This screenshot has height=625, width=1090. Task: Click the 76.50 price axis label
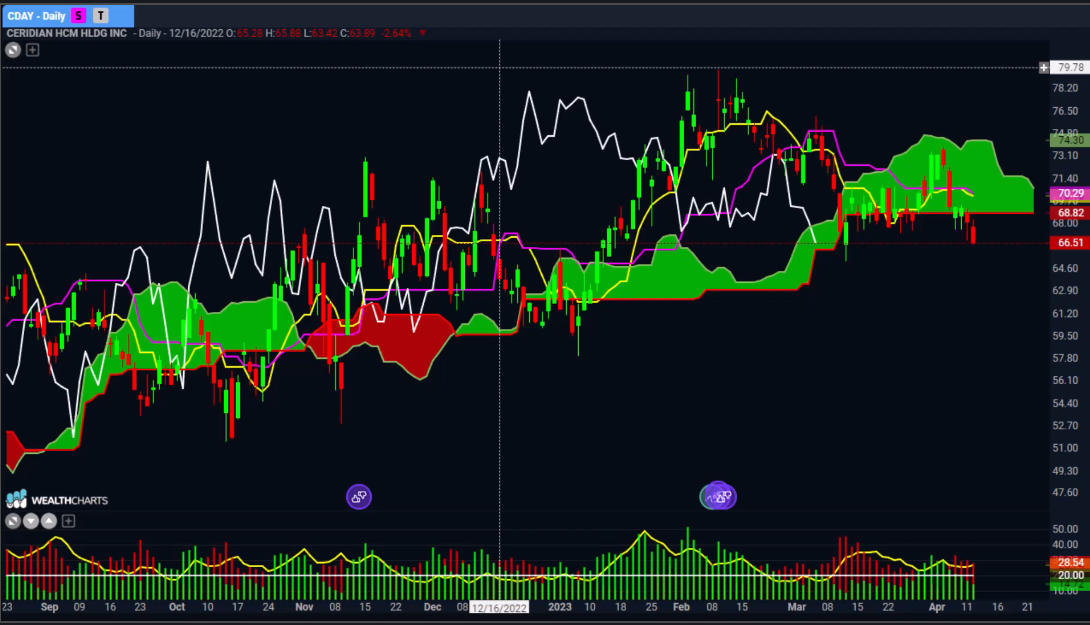1065,111
